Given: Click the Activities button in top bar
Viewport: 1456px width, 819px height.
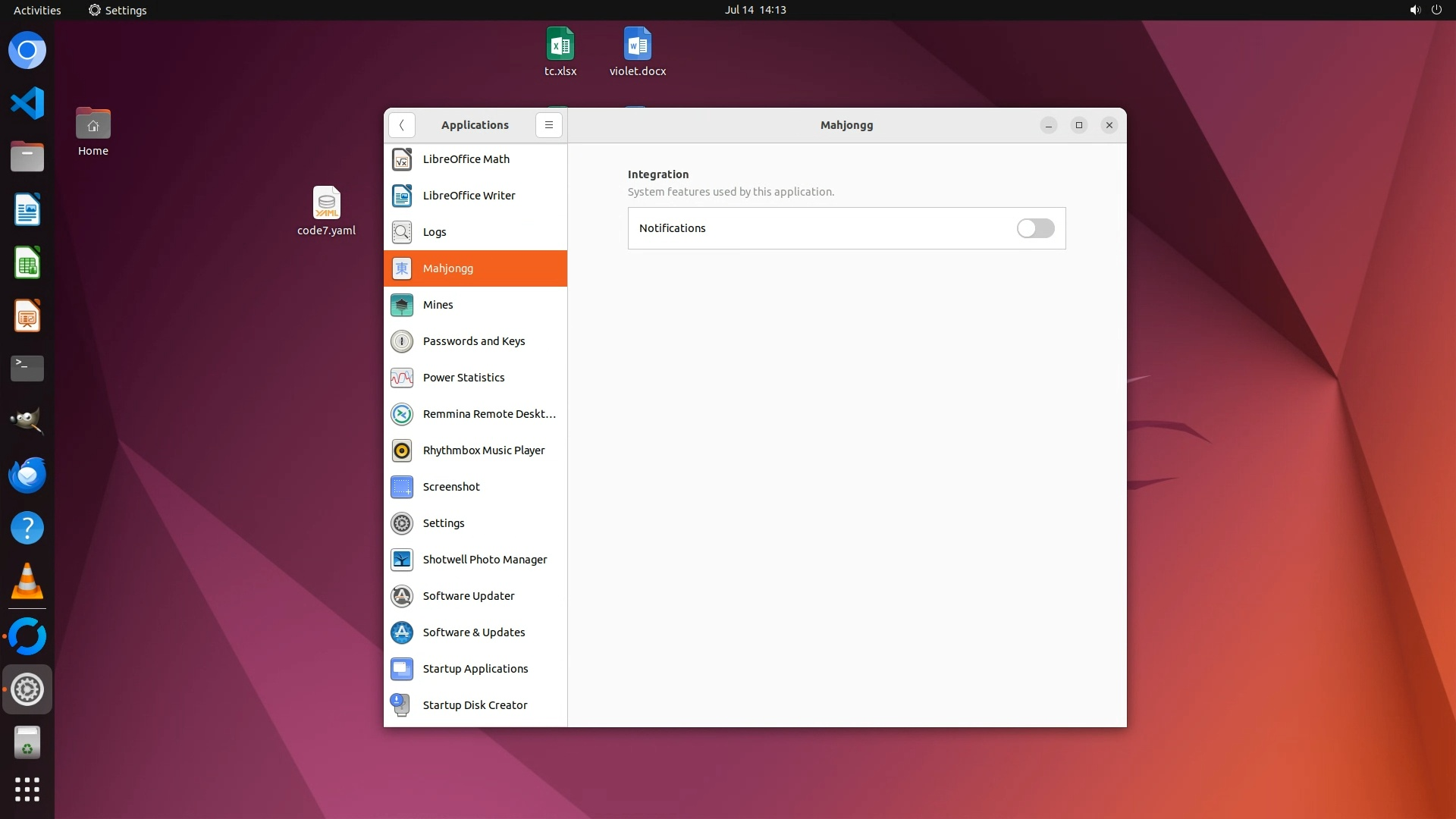Looking at the screenshot, I should tap(37, 10).
